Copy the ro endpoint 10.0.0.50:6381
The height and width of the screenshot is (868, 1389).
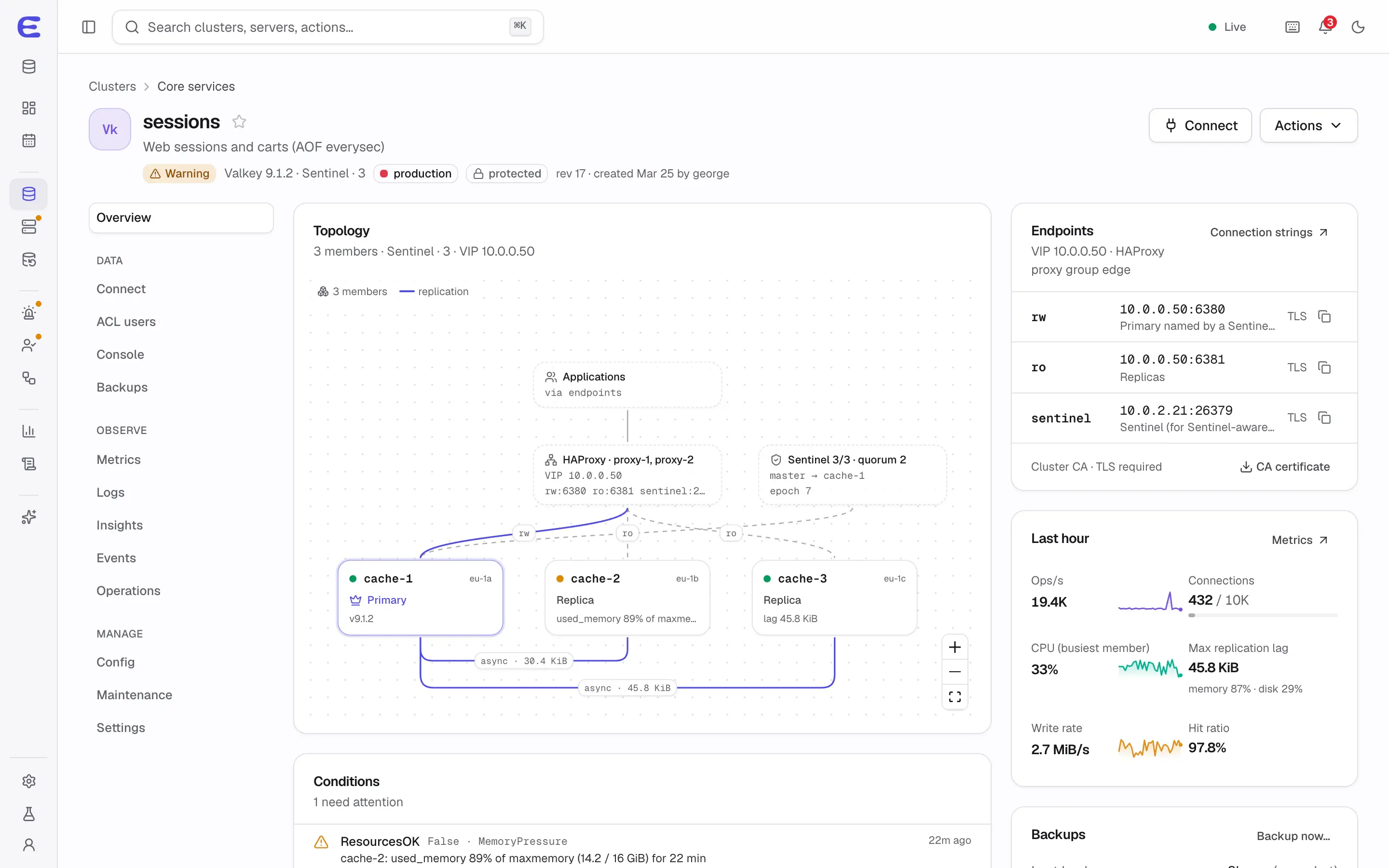tap(1324, 367)
